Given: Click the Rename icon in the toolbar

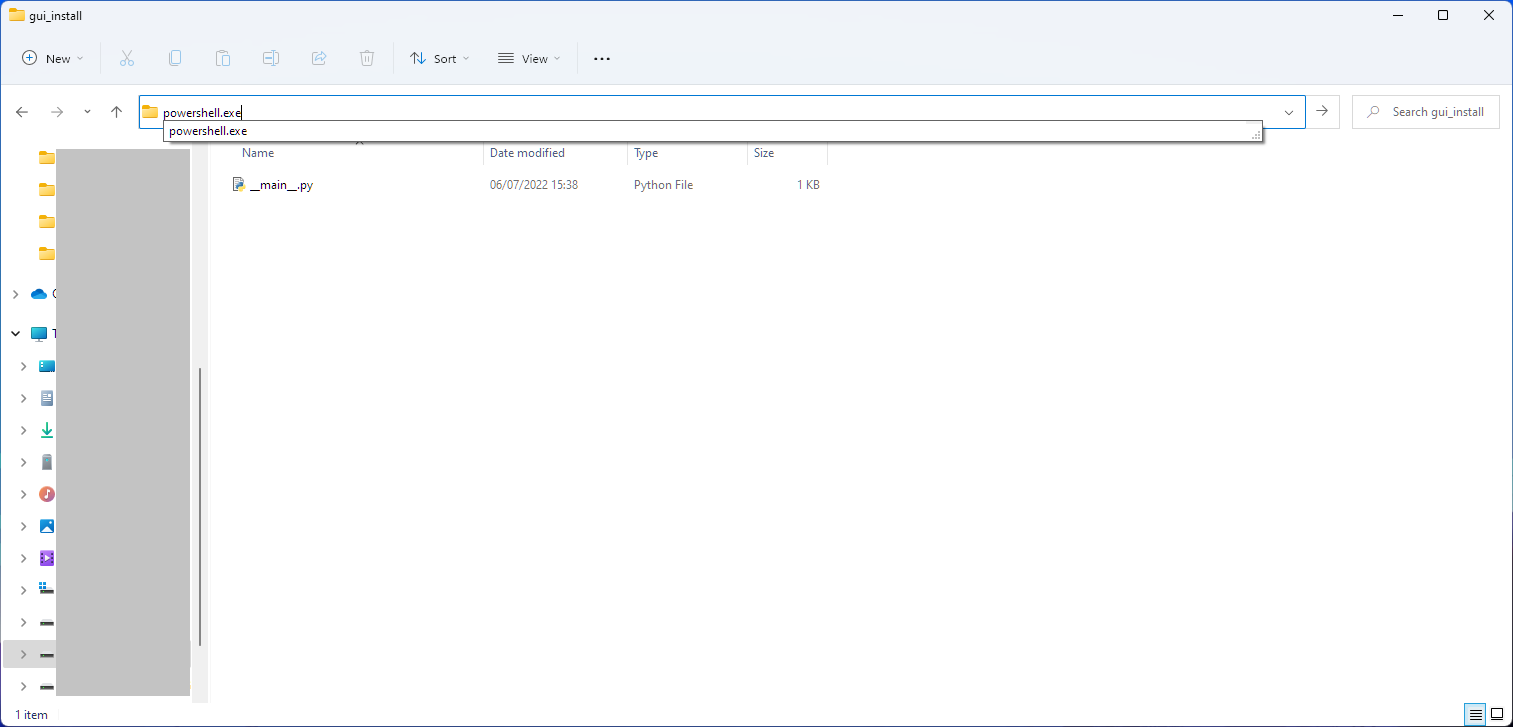Looking at the screenshot, I should (x=271, y=58).
